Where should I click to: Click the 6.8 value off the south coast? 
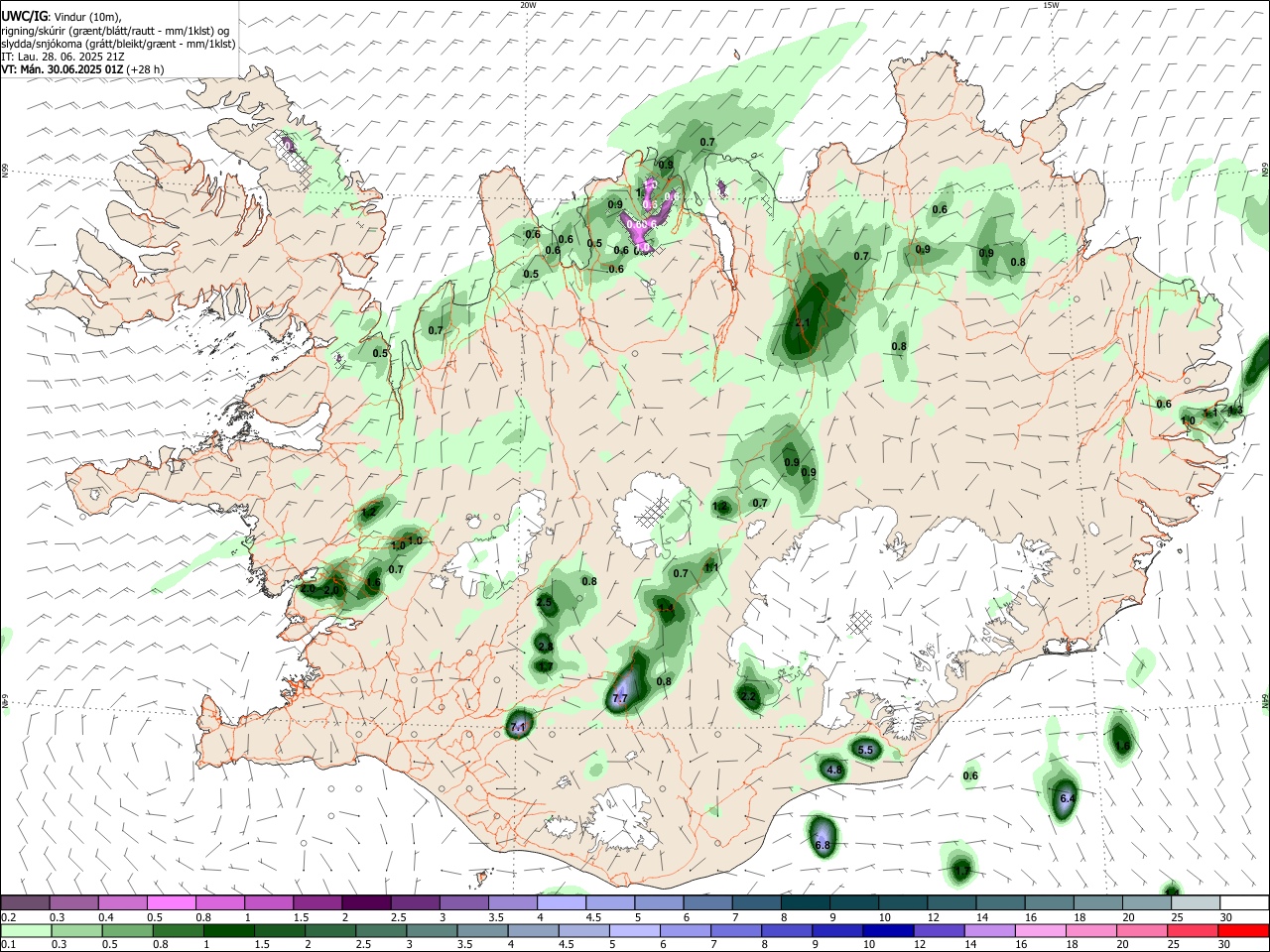[822, 846]
